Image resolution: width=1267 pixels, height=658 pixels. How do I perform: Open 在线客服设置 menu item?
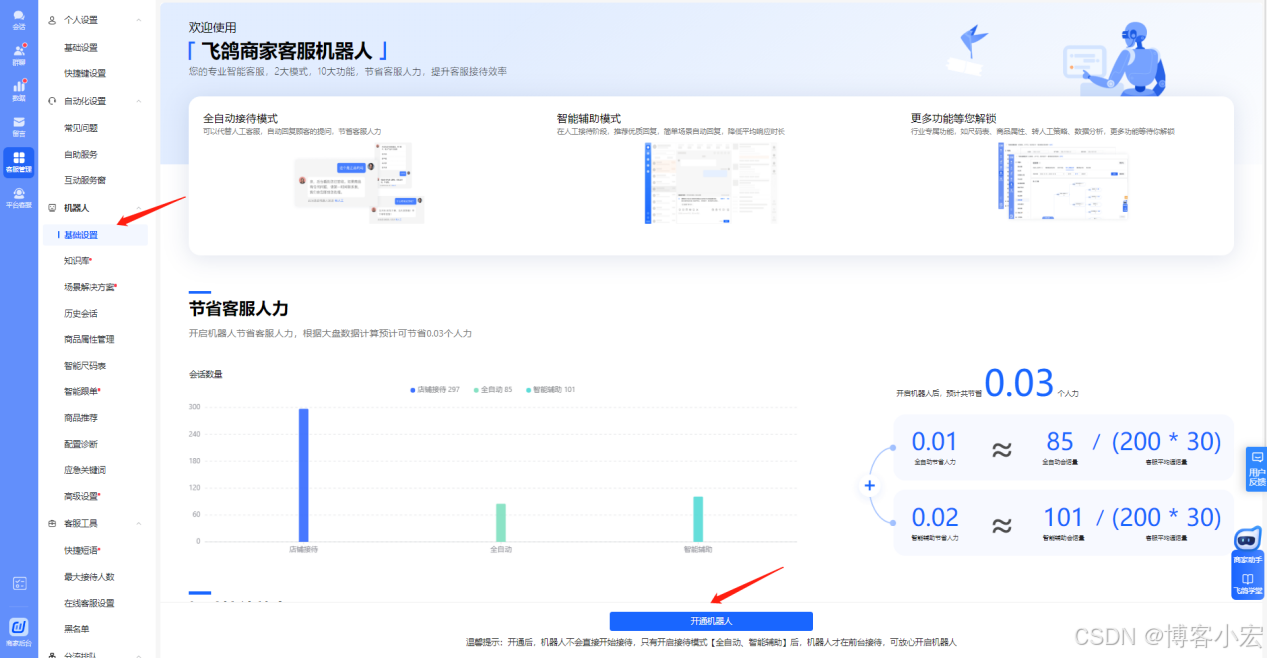89,603
